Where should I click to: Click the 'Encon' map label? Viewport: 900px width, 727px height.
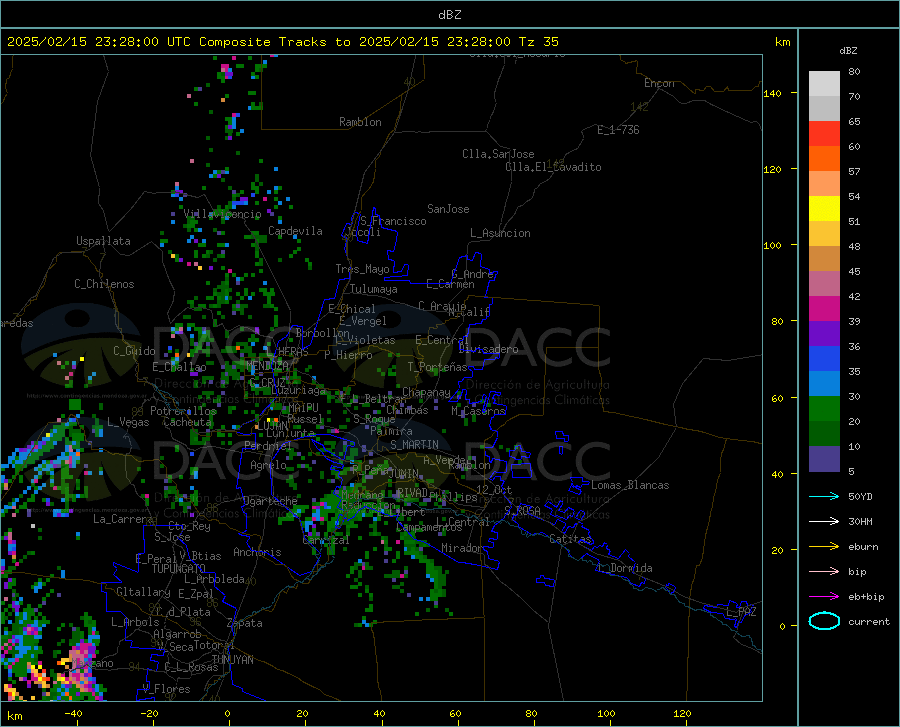tap(659, 83)
